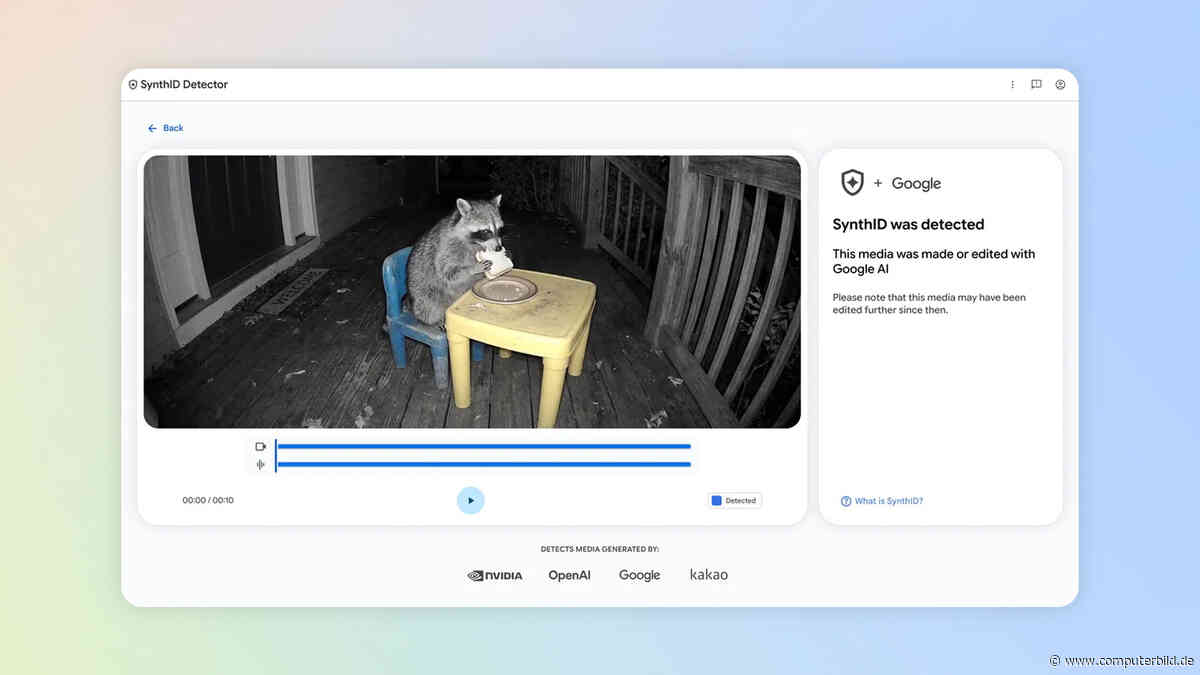Click the video camera track icon
Screen dimensions: 1200x675
261,446
